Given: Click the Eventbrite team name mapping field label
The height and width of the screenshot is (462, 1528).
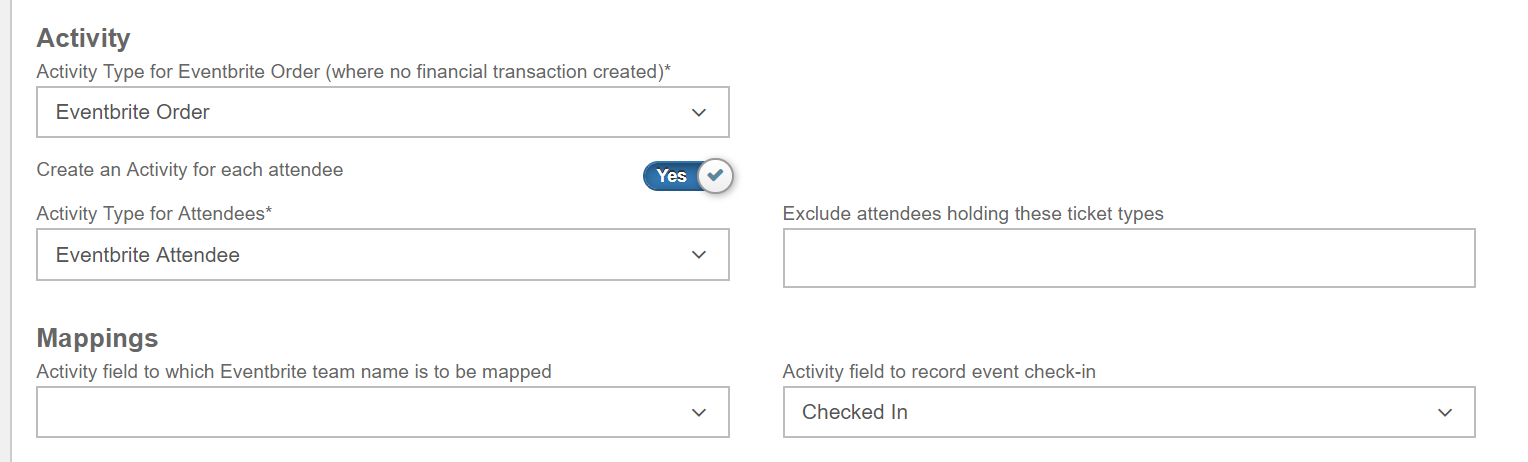Looking at the screenshot, I should pos(294,372).
